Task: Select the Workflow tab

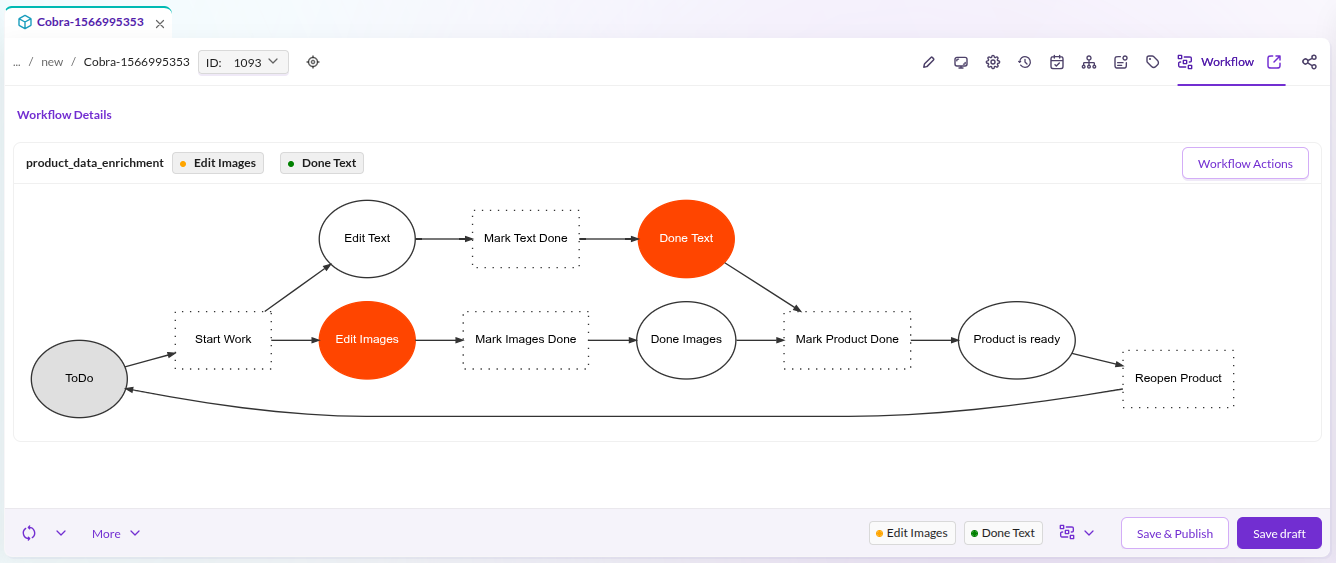Action: coord(1215,62)
